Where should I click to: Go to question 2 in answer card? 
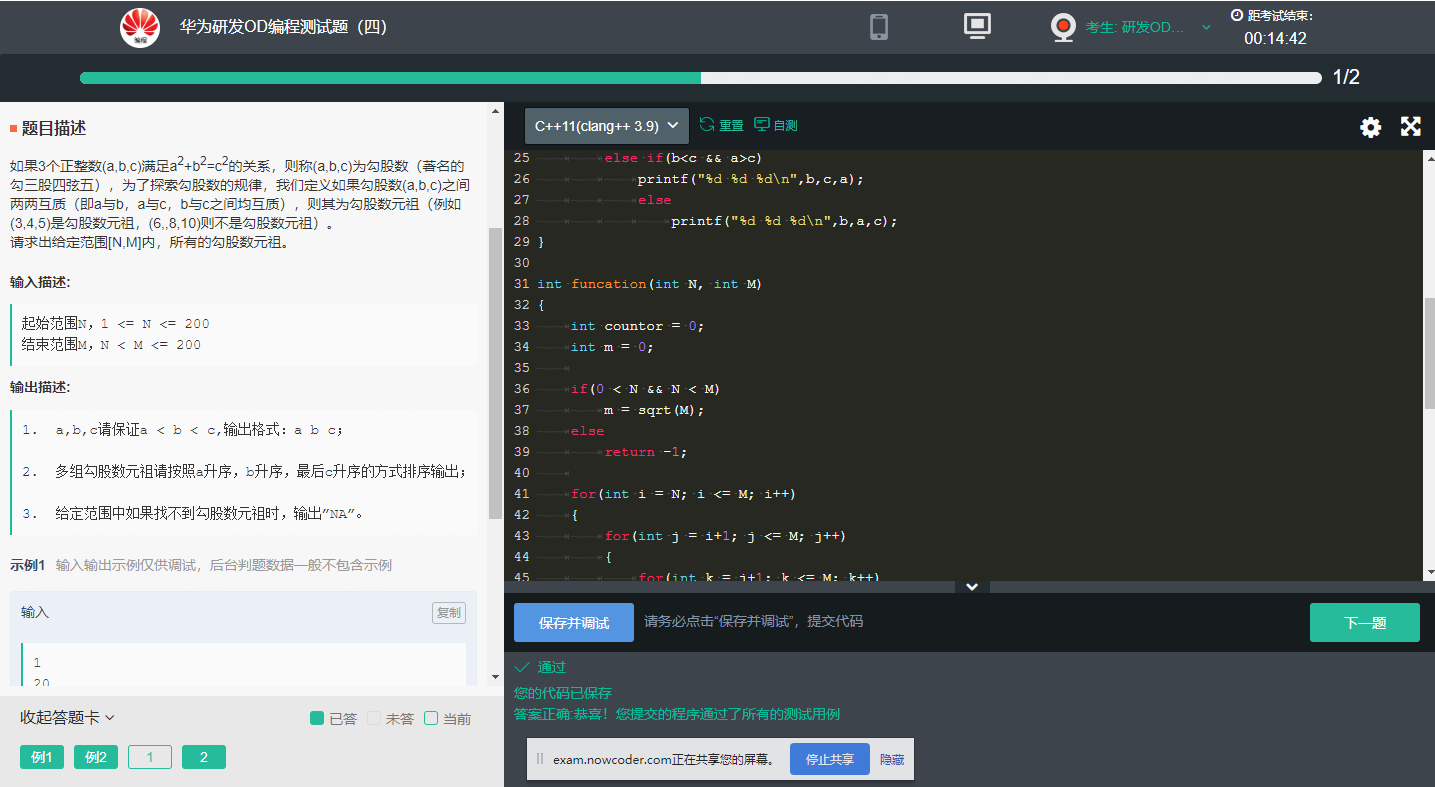point(204,757)
